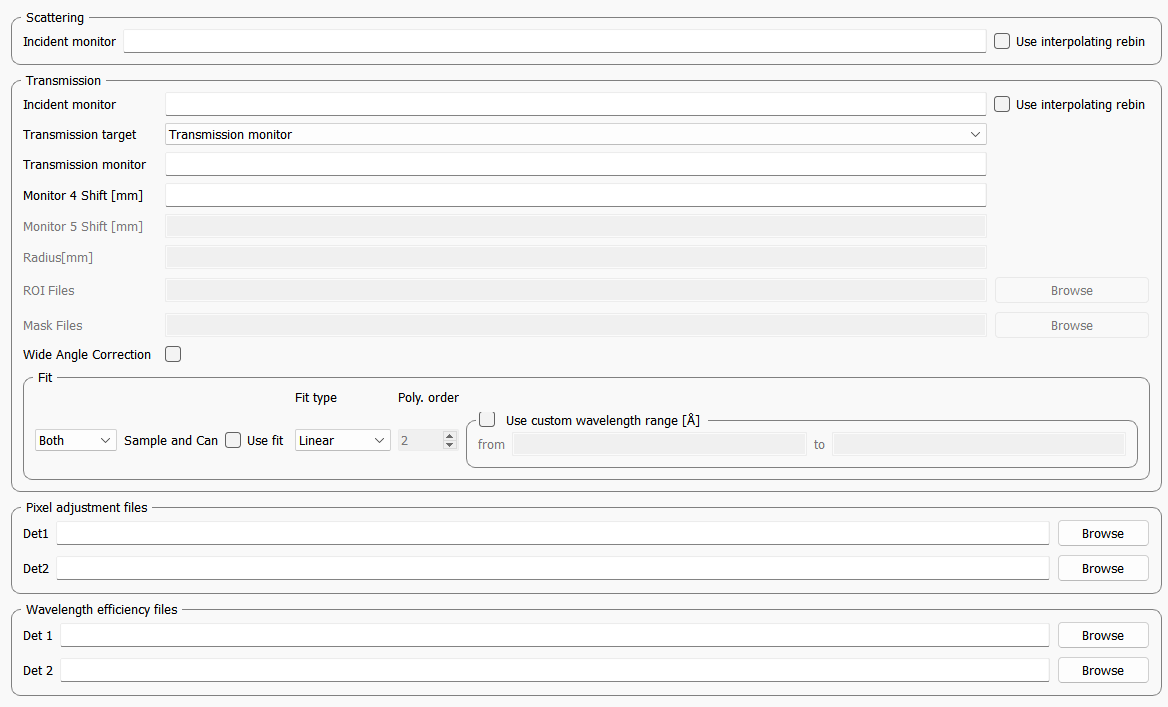Open the Transmission target dropdown
The image size is (1168, 707).
575,134
